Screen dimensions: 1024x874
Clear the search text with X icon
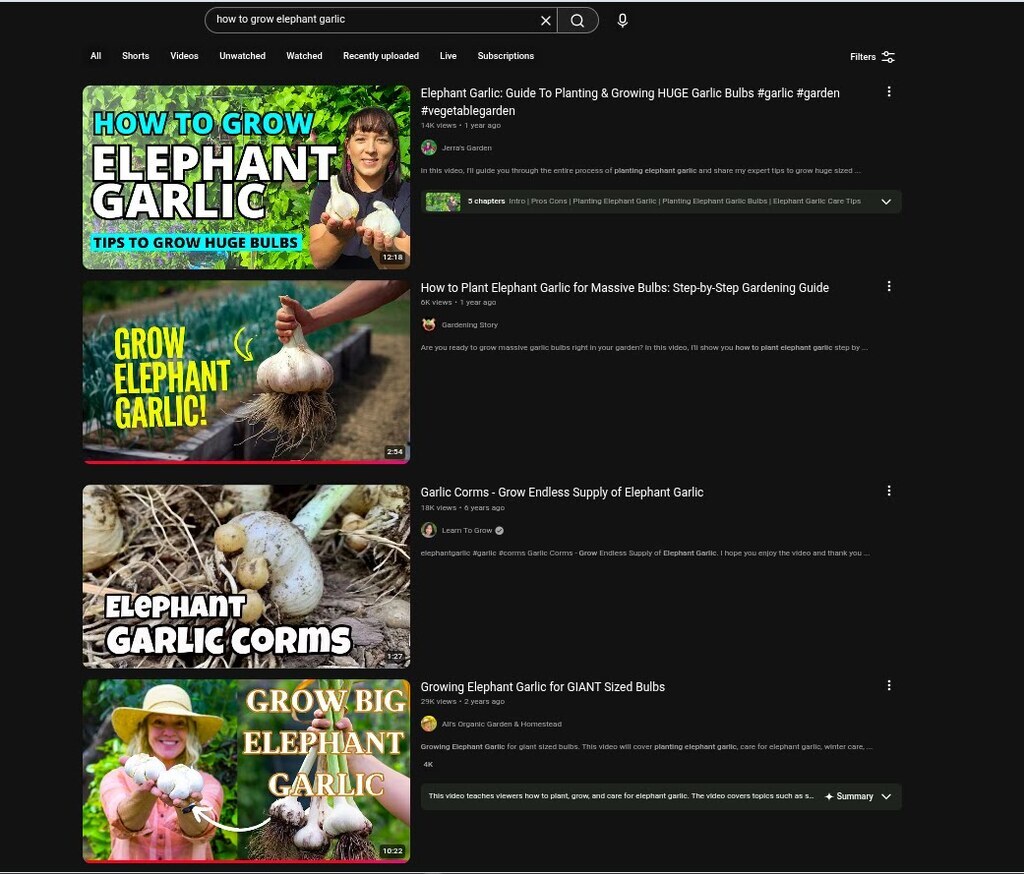point(546,20)
